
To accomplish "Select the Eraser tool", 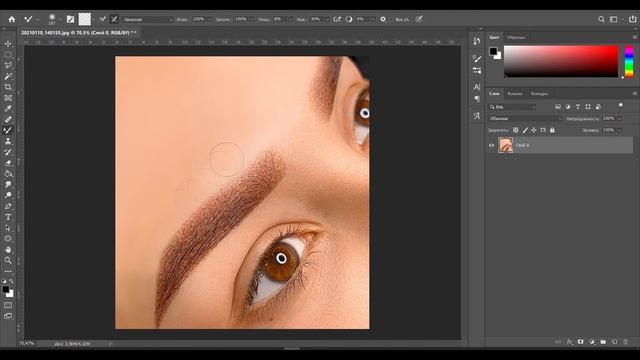I will 8,163.
